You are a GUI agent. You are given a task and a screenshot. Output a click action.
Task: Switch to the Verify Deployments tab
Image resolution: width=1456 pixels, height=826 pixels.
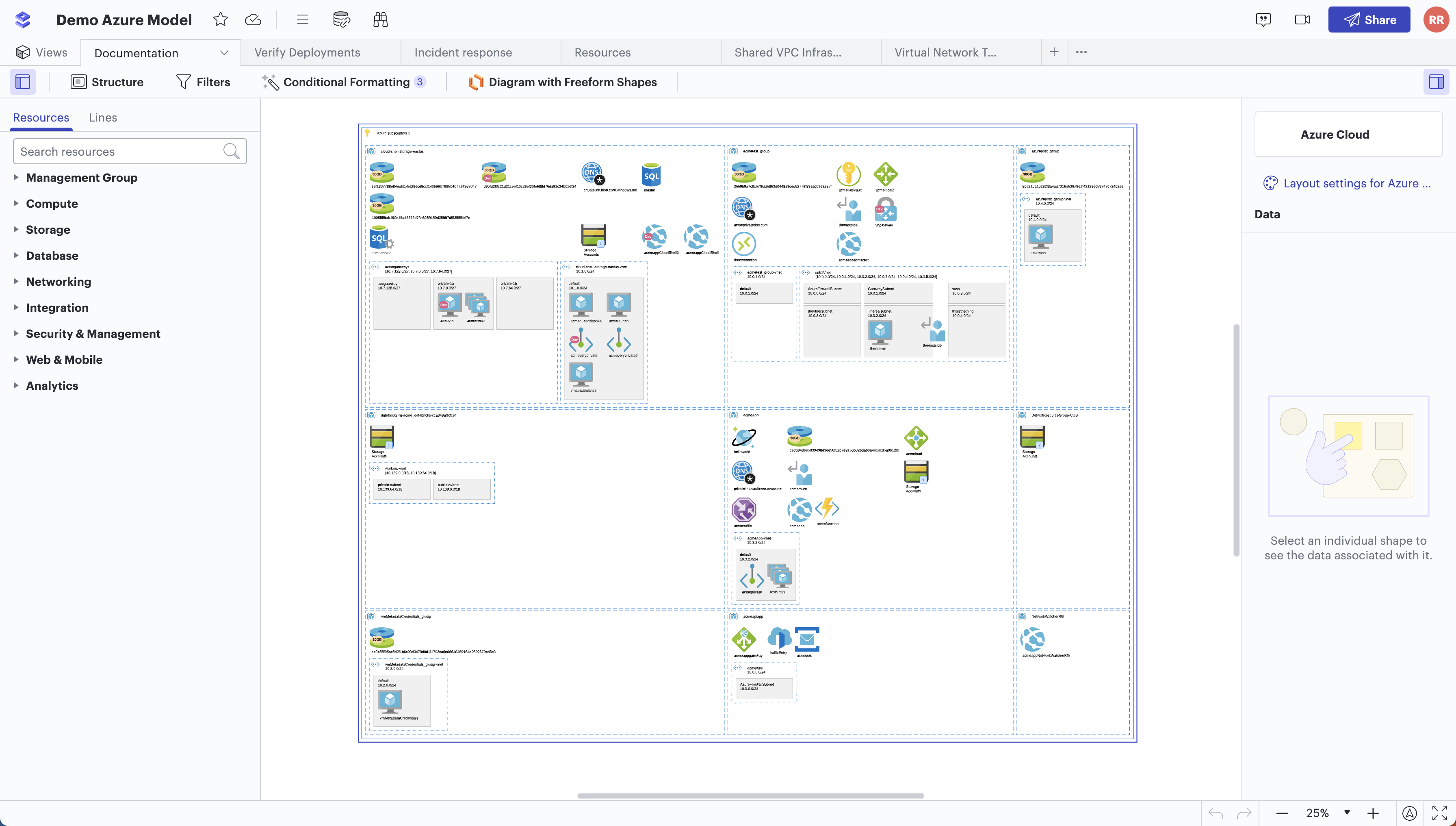[321, 52]
